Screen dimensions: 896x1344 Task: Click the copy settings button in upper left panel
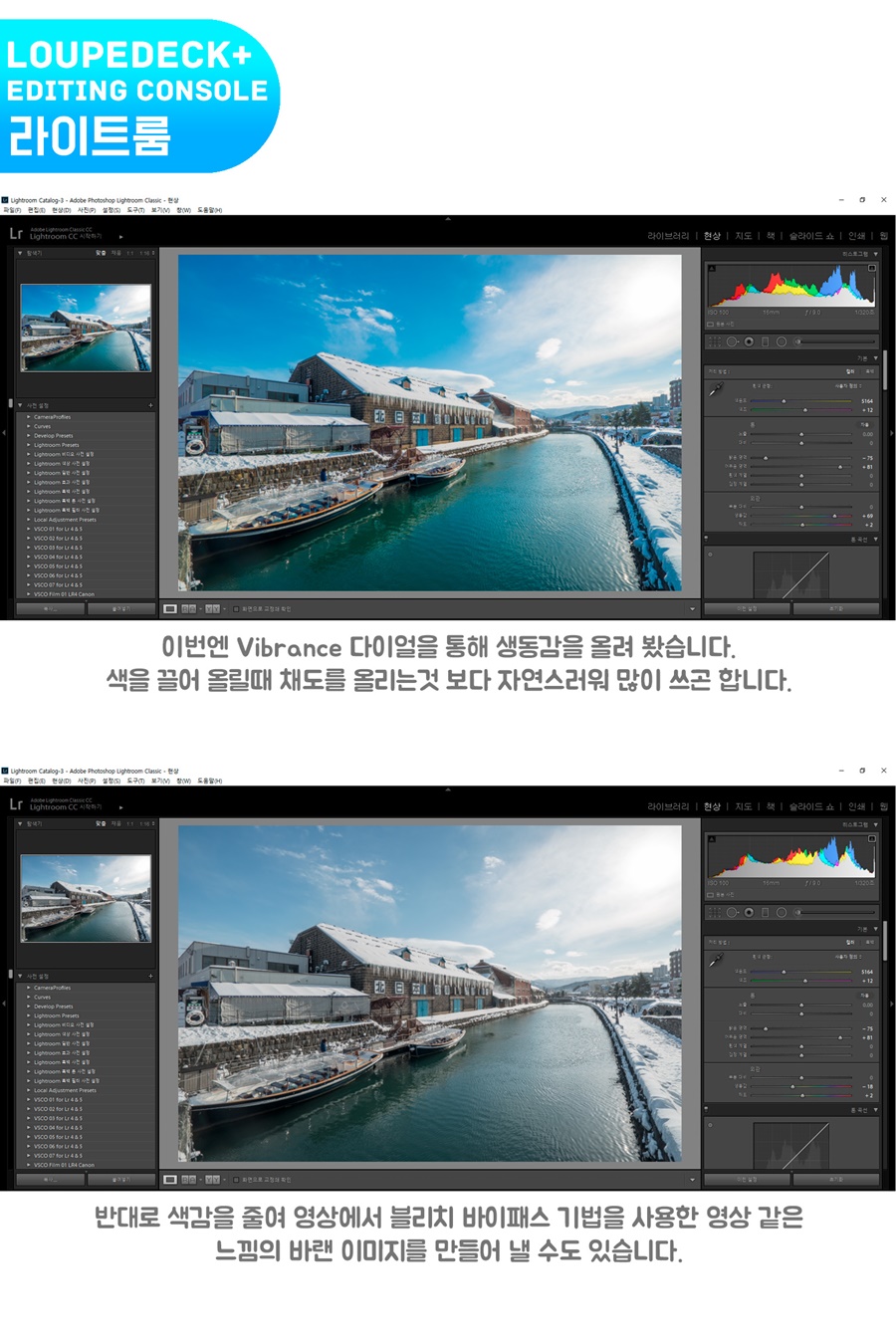tap(51, 608)
